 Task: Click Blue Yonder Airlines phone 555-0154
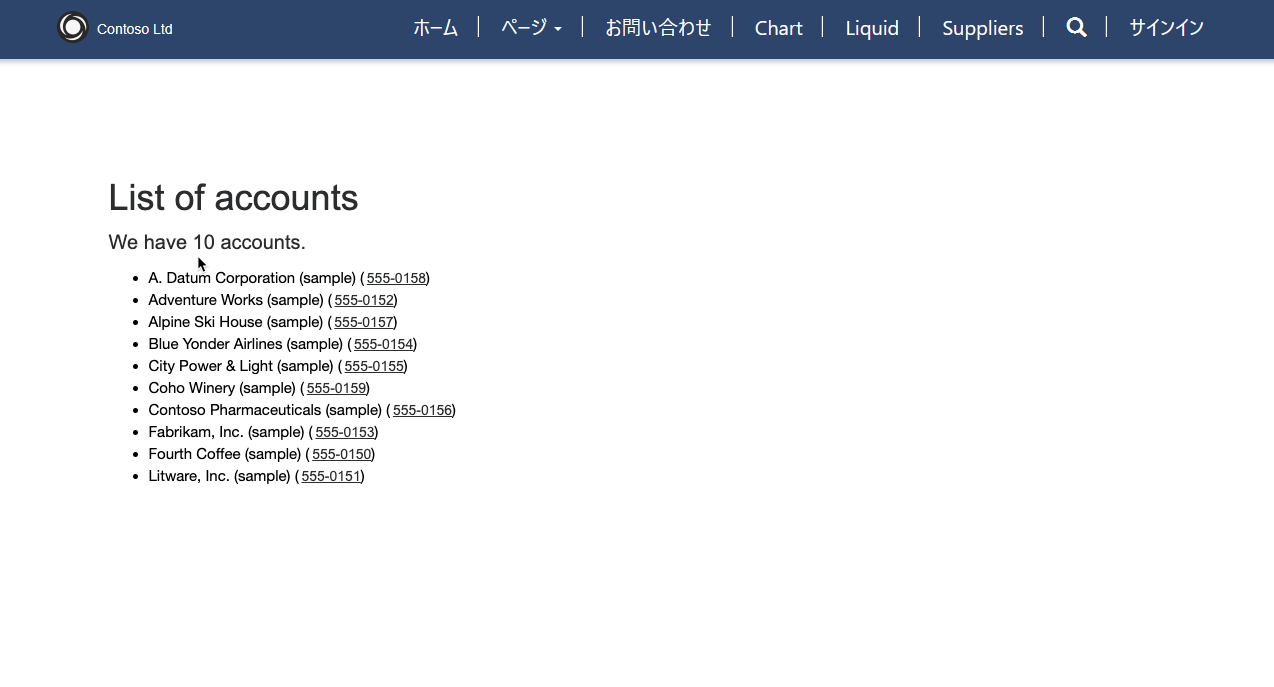tap(384, 344)
